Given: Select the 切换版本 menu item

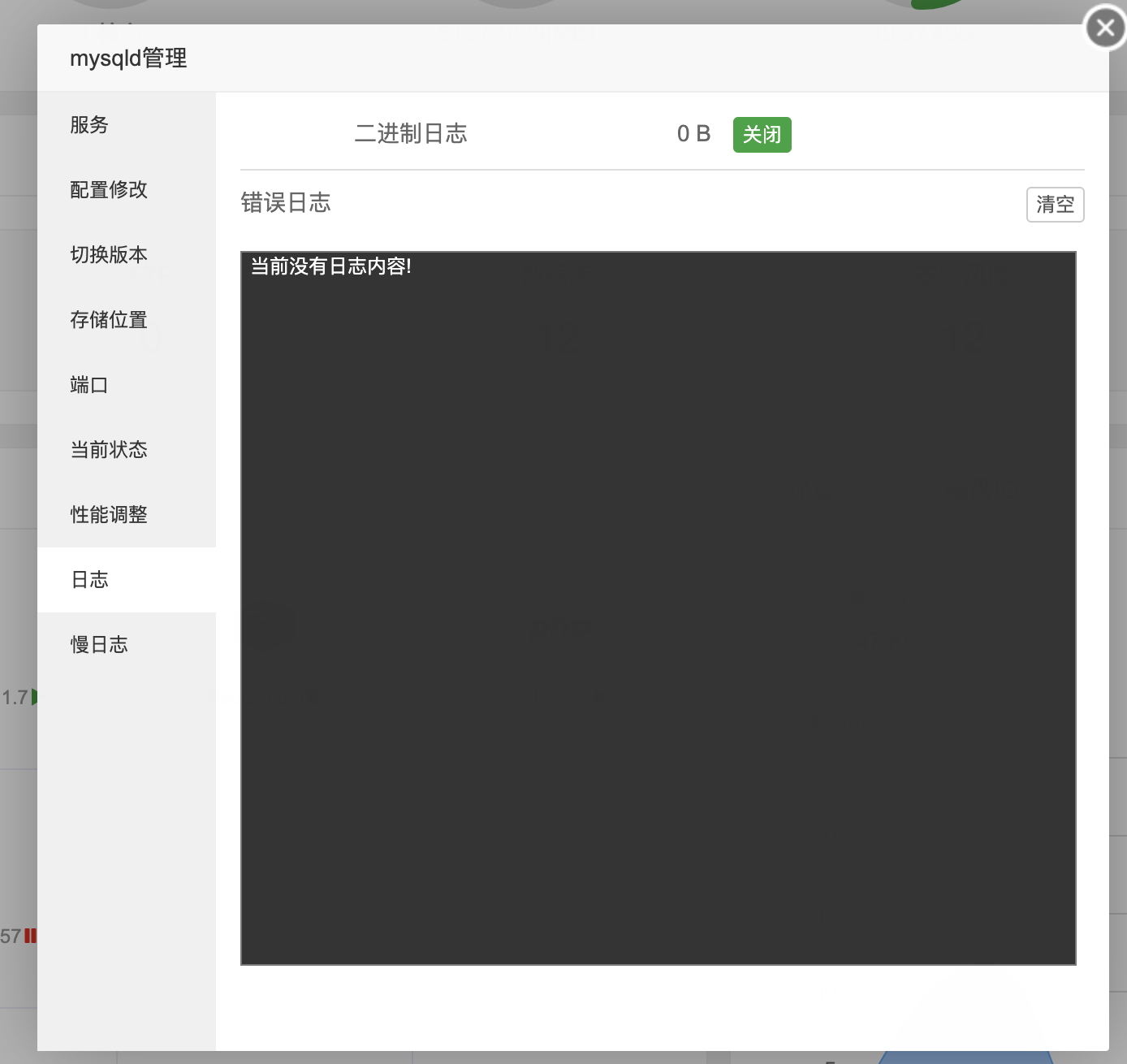Looking at the screenshot, I should pos(127,255).
